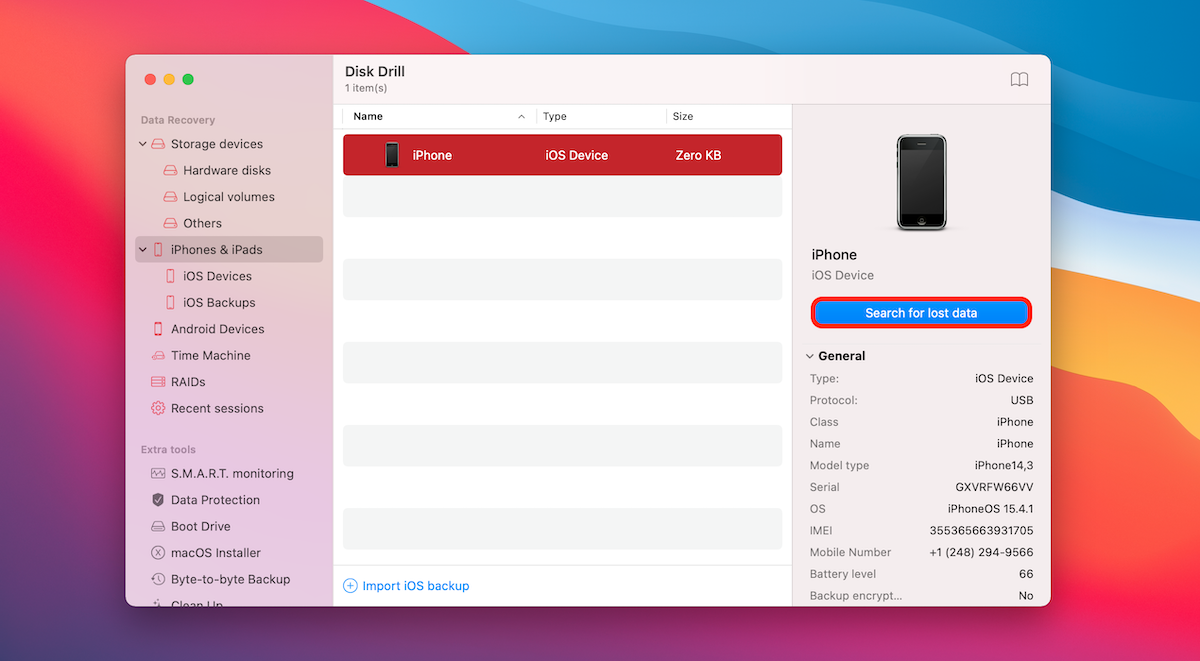Open Boot Drive tool
This screenshot has width=1200, height=661.
click(201, 526)
